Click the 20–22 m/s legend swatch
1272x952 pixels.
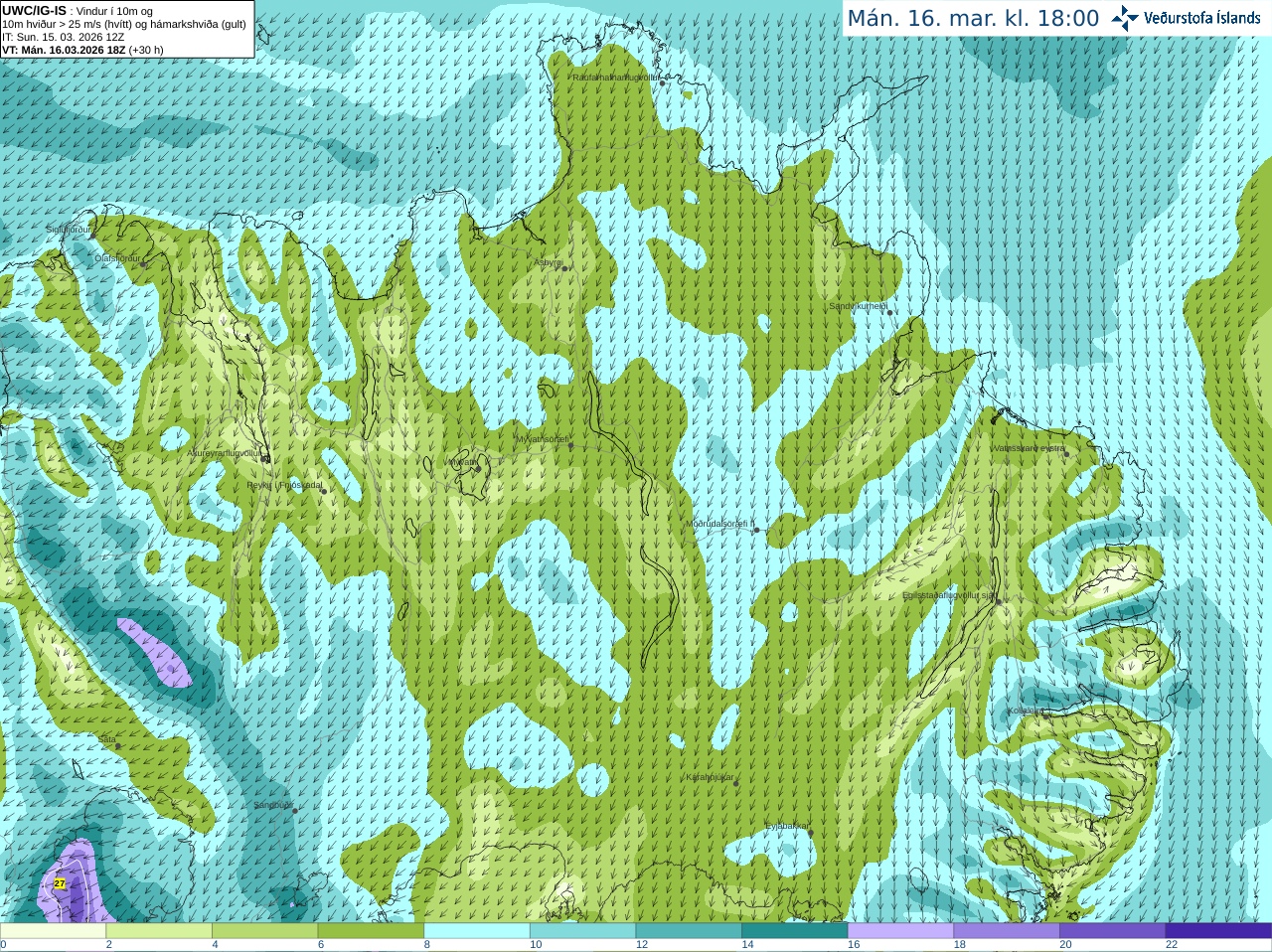click(1113, 931)
